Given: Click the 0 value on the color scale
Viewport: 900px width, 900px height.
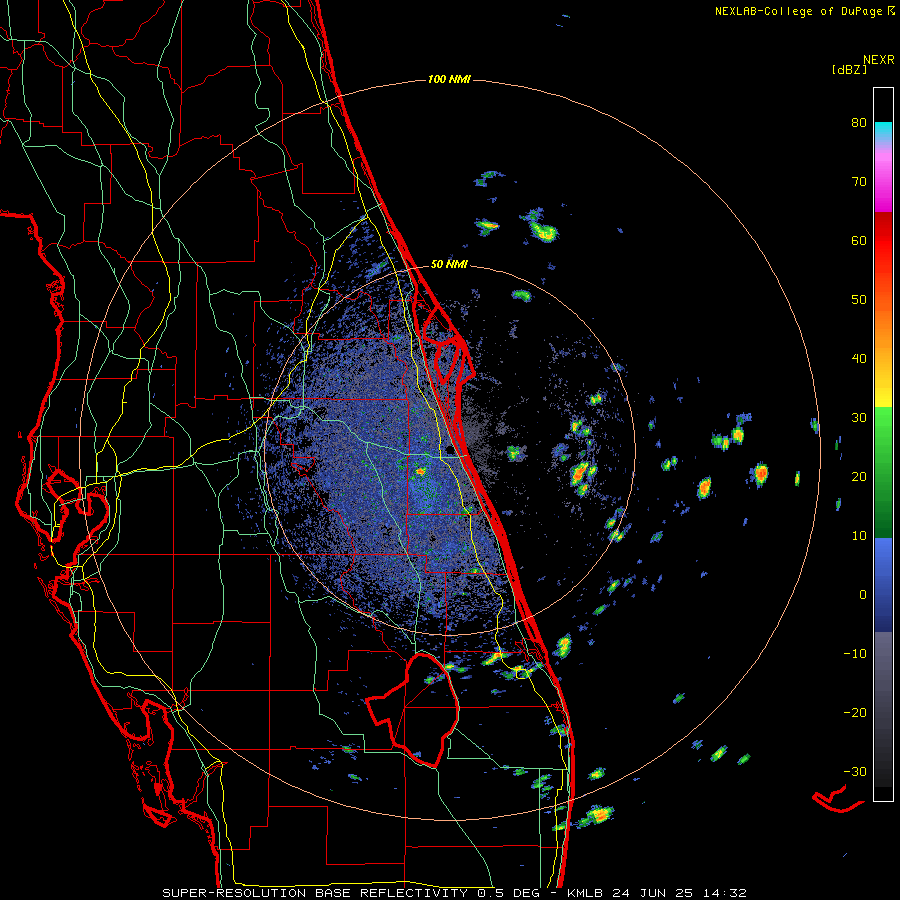Looking at the screenshot, I should (x=863, y=595).
